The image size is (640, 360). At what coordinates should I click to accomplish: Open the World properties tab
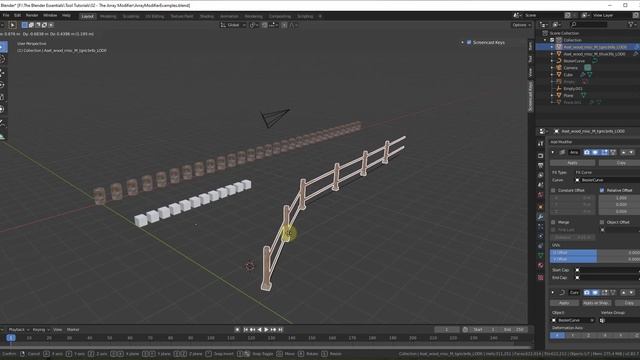(x=540, y=195)
